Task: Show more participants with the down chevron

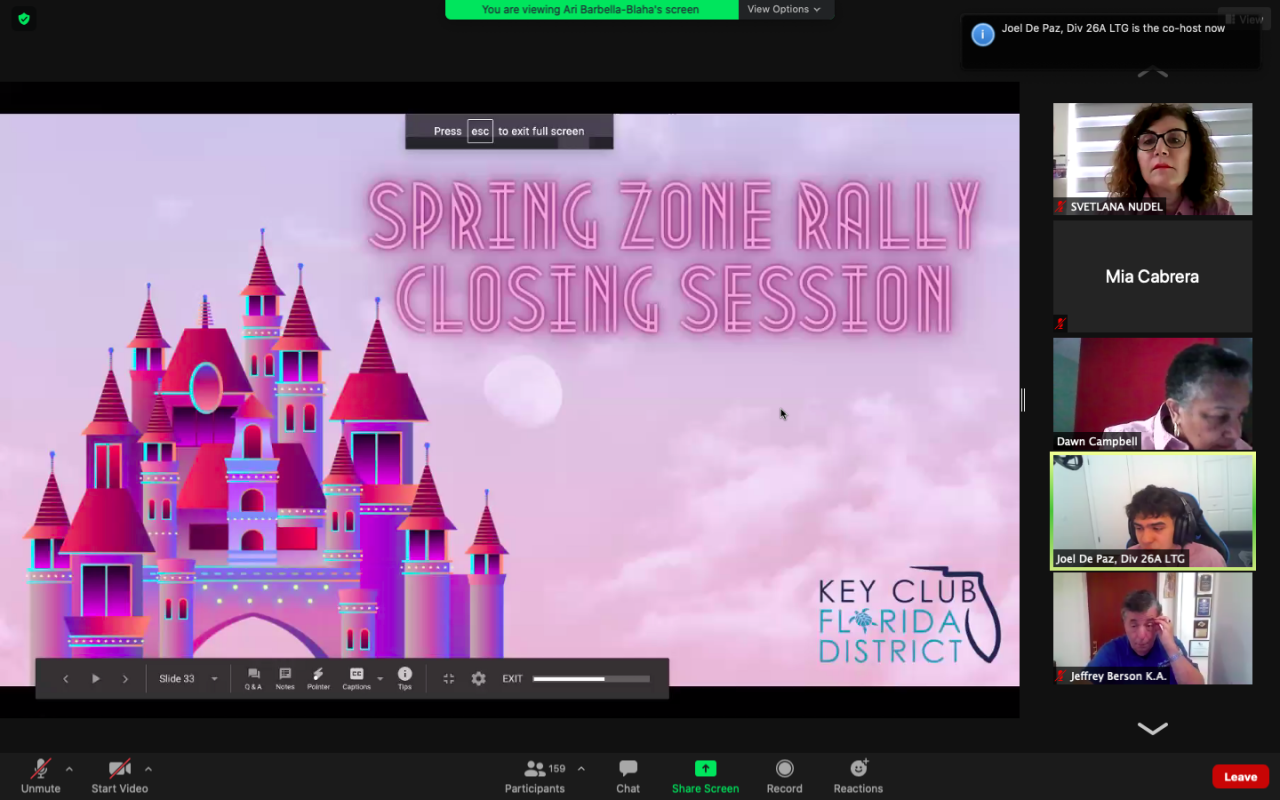Action: point(1152,729)
